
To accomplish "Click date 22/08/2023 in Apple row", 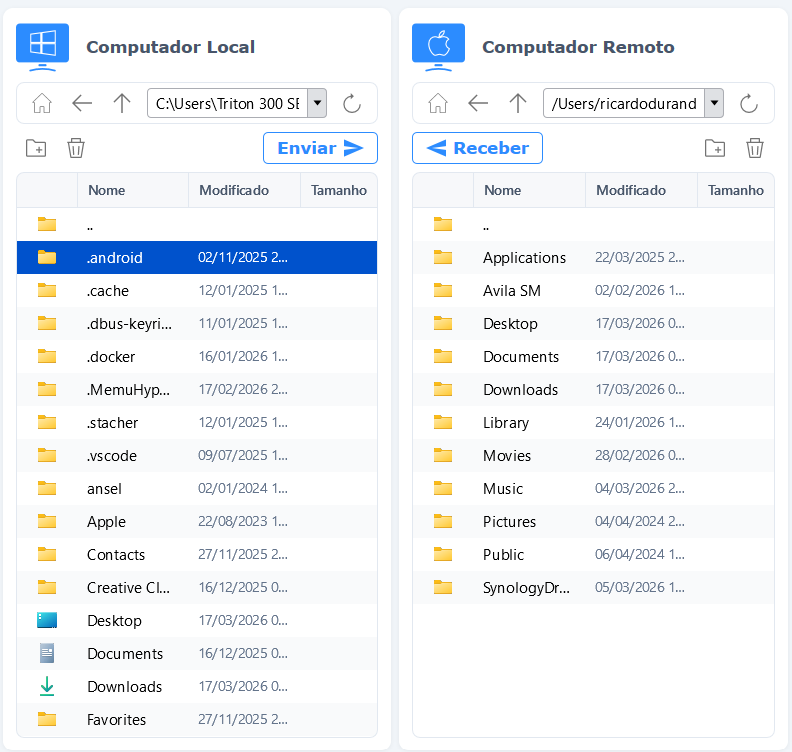I will pos(243,521).
